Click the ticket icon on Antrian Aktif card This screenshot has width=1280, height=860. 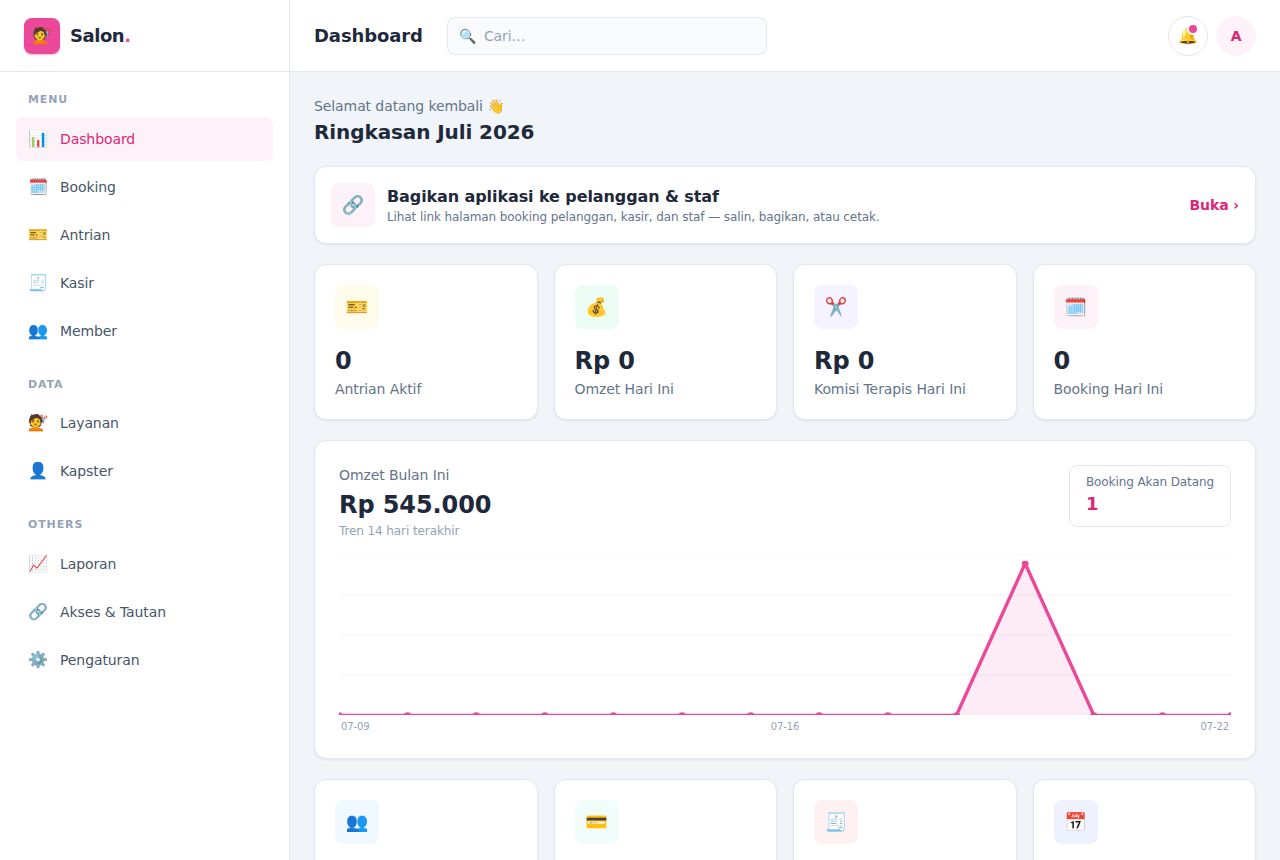click(x=357, y=307)
